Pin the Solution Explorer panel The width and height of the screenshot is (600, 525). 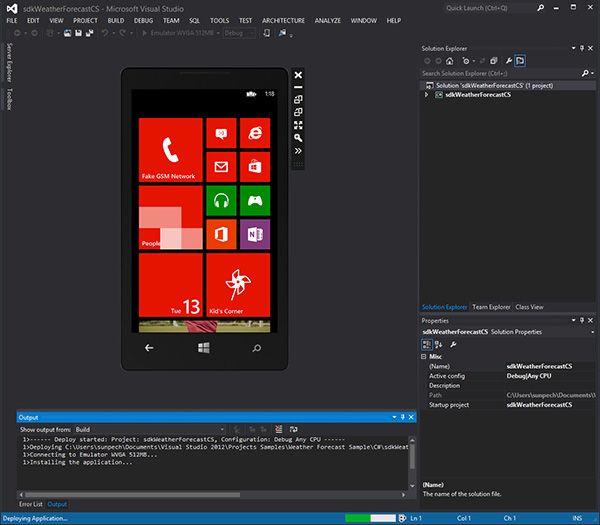(582, 48)
